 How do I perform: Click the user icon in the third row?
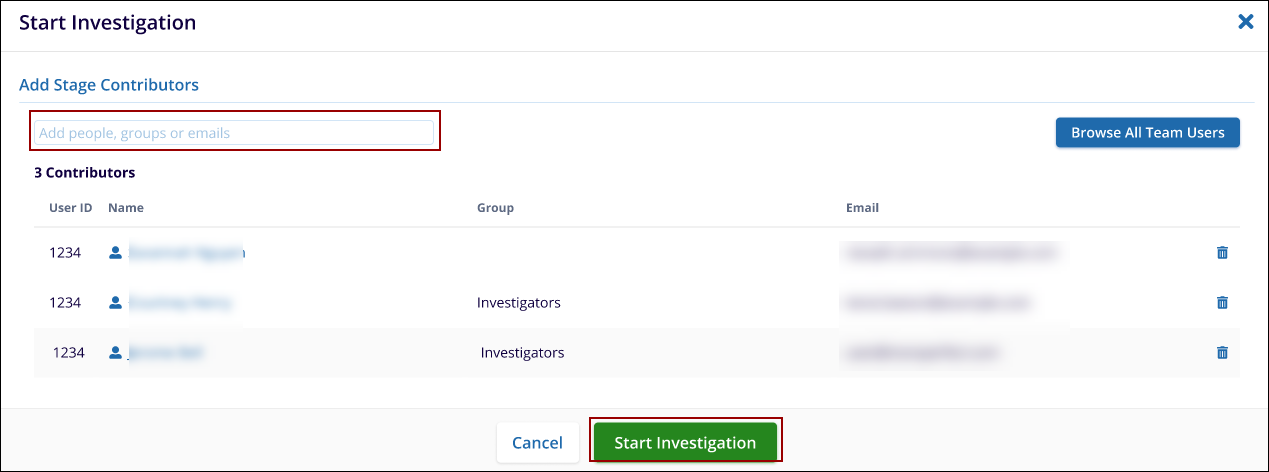point(116,352)
